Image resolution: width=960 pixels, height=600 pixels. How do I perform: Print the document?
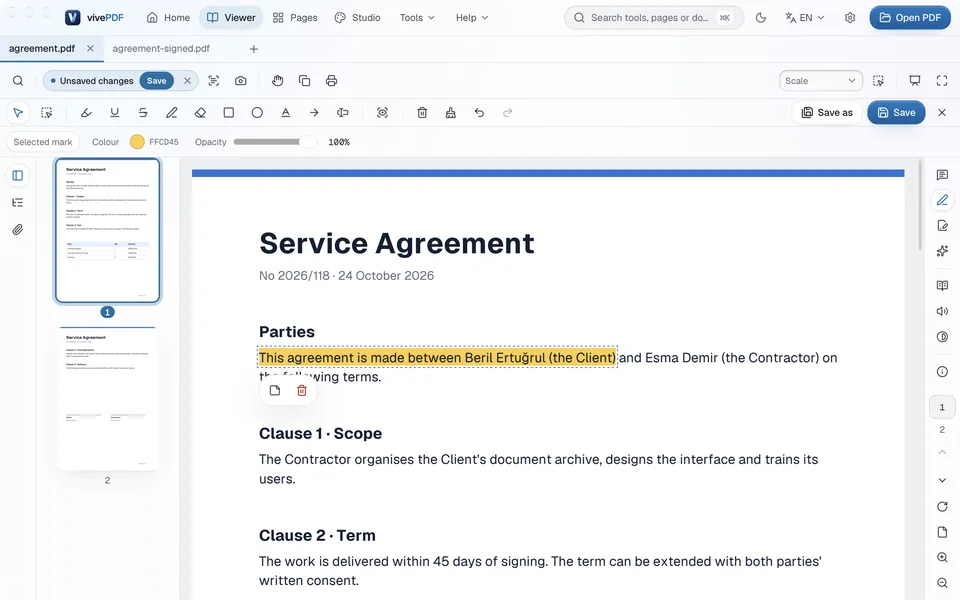(331, 81)
